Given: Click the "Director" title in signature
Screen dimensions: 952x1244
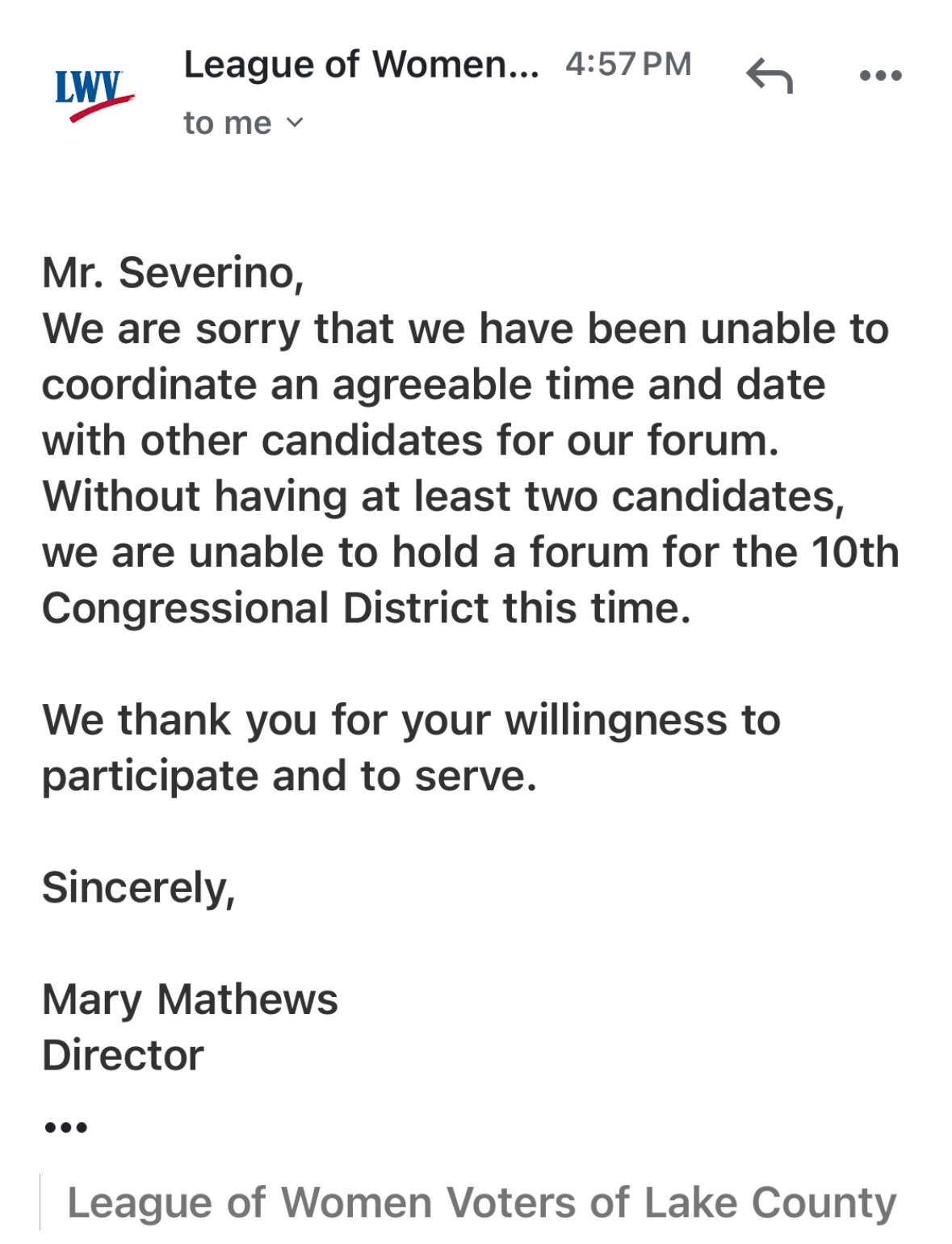Looking at the screenshot, I should click(123, 1055).
